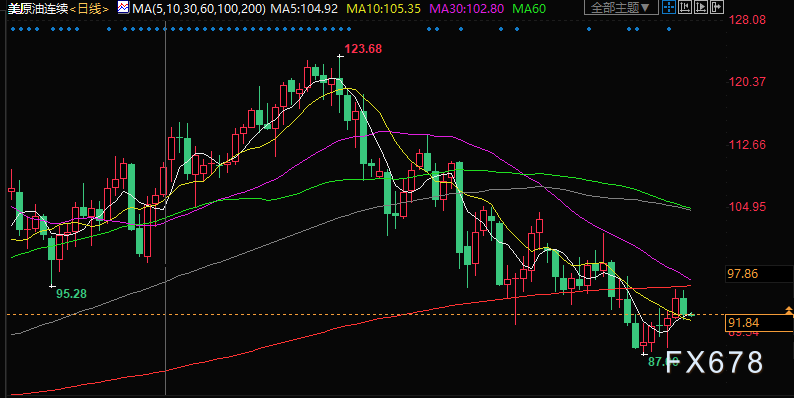Image resolution: width=794 pixels, height=398 pixels.
Task: Click the right arrow after 日线
Action: click(106, 9)
